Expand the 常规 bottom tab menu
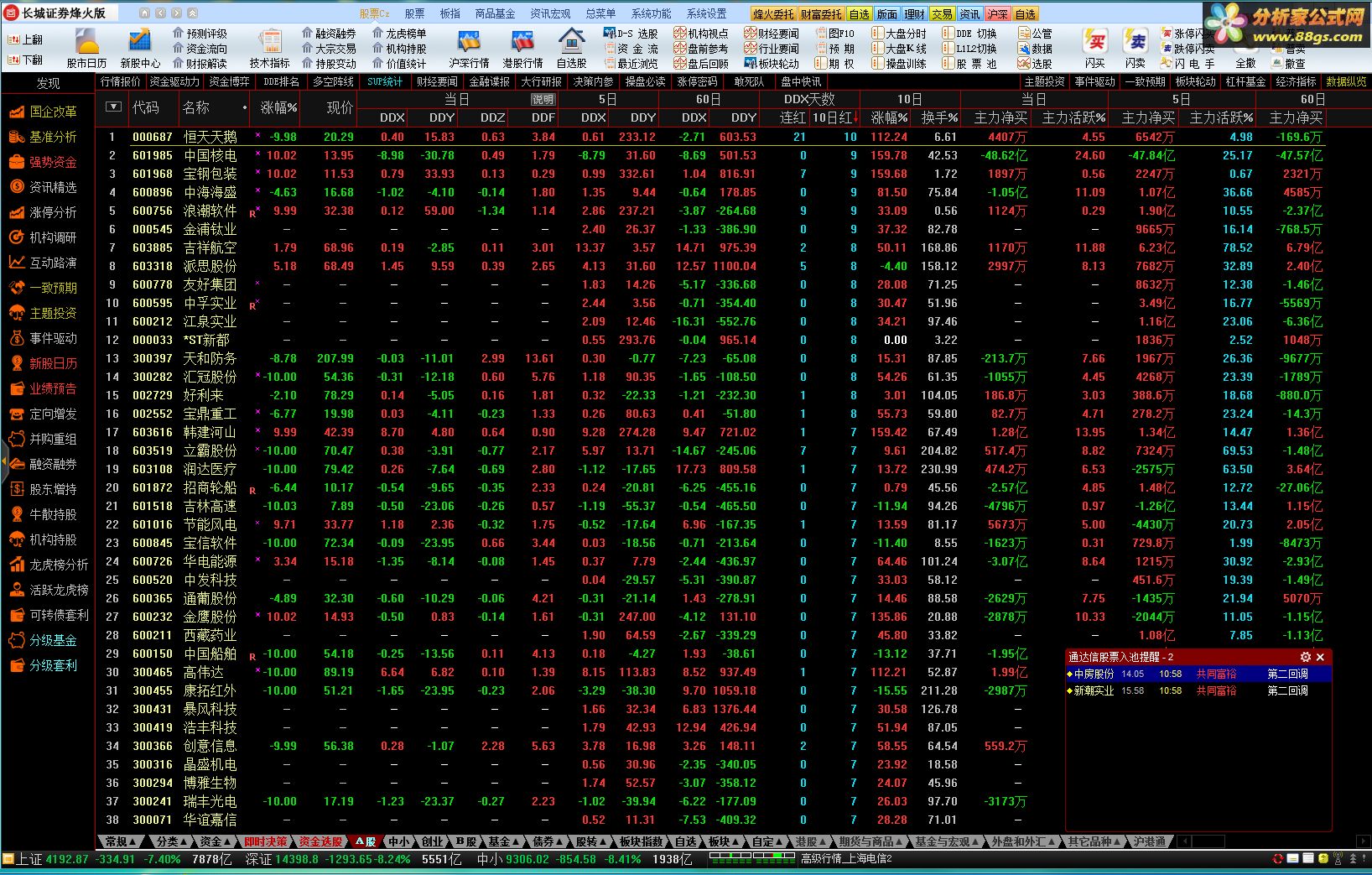Screen dimensions: 1372x875 tap(121, 841)
